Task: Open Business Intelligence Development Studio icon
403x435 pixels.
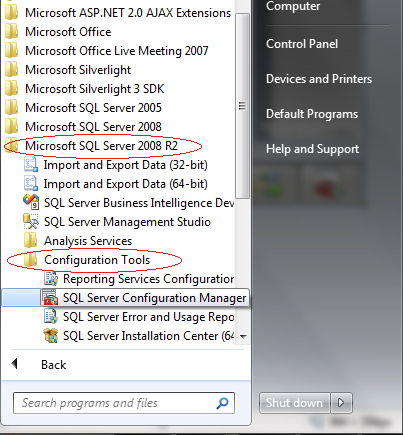Action: (x=31, y=203)
